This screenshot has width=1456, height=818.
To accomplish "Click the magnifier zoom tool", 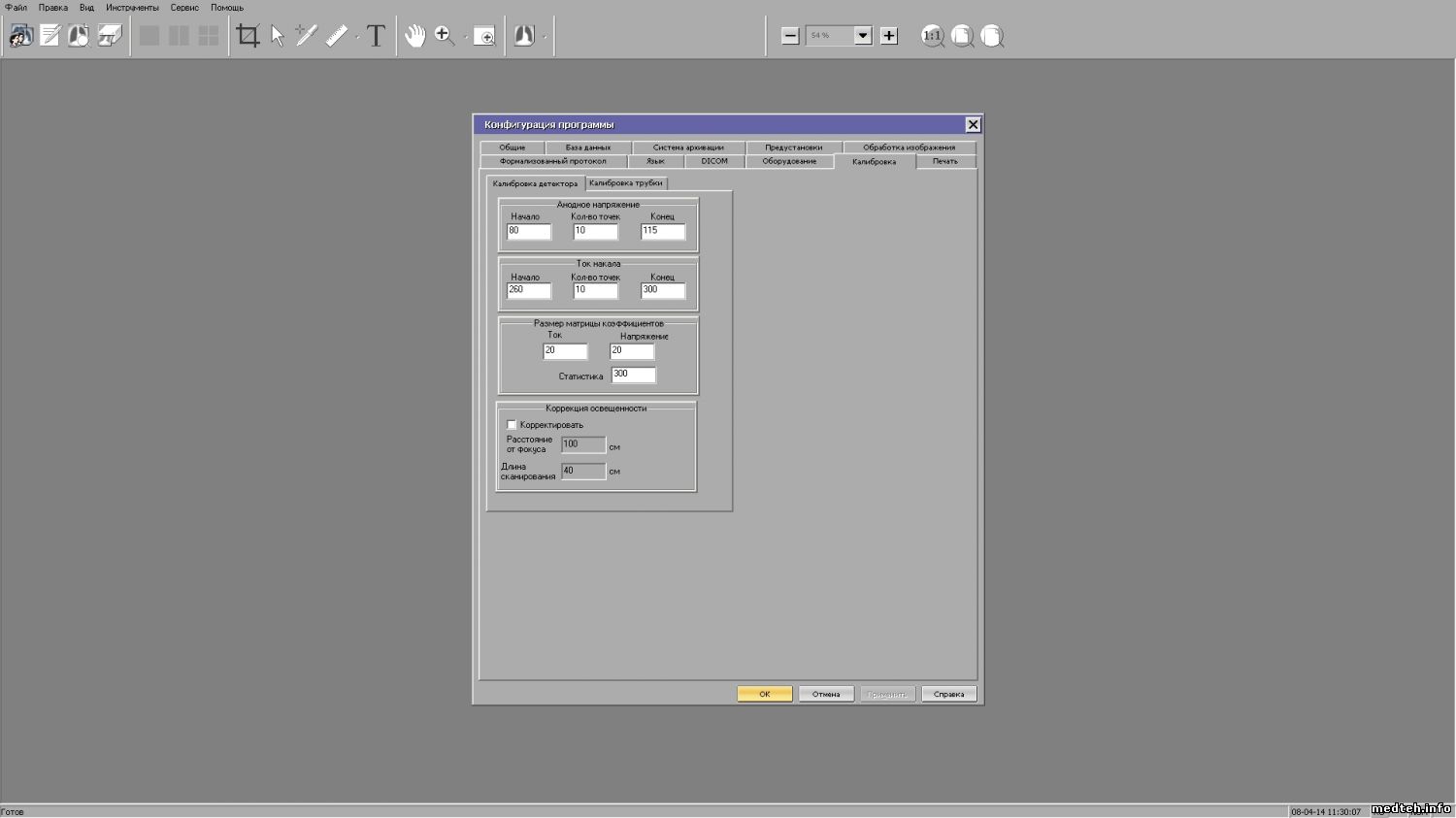I will click(x=445, y=36).
